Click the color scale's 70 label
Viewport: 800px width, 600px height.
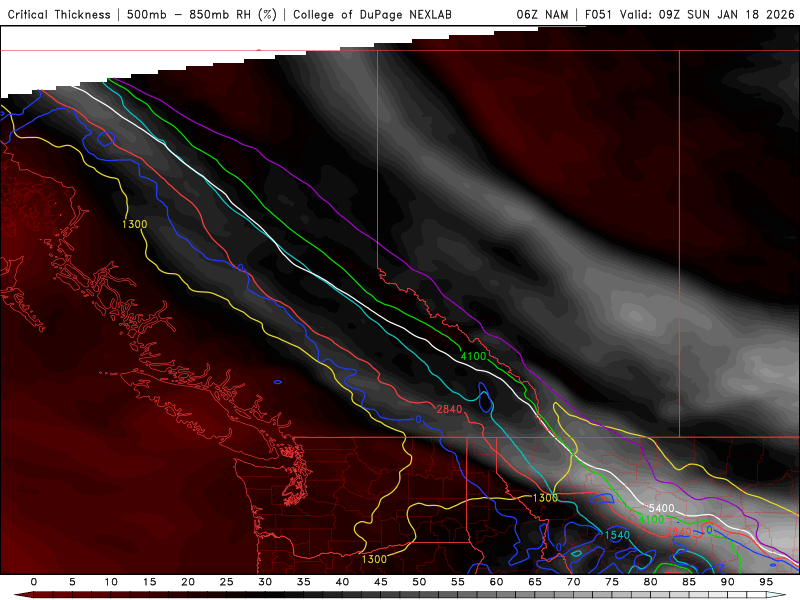(573, 582)
